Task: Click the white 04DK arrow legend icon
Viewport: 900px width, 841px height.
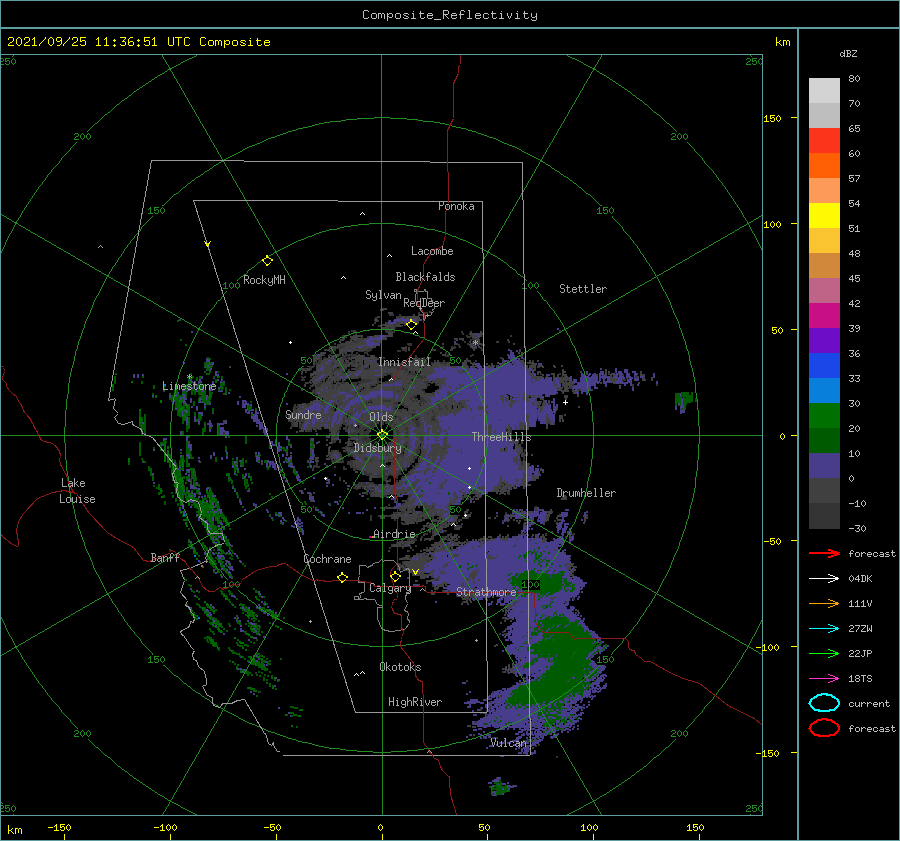Action: click(824, 579)
